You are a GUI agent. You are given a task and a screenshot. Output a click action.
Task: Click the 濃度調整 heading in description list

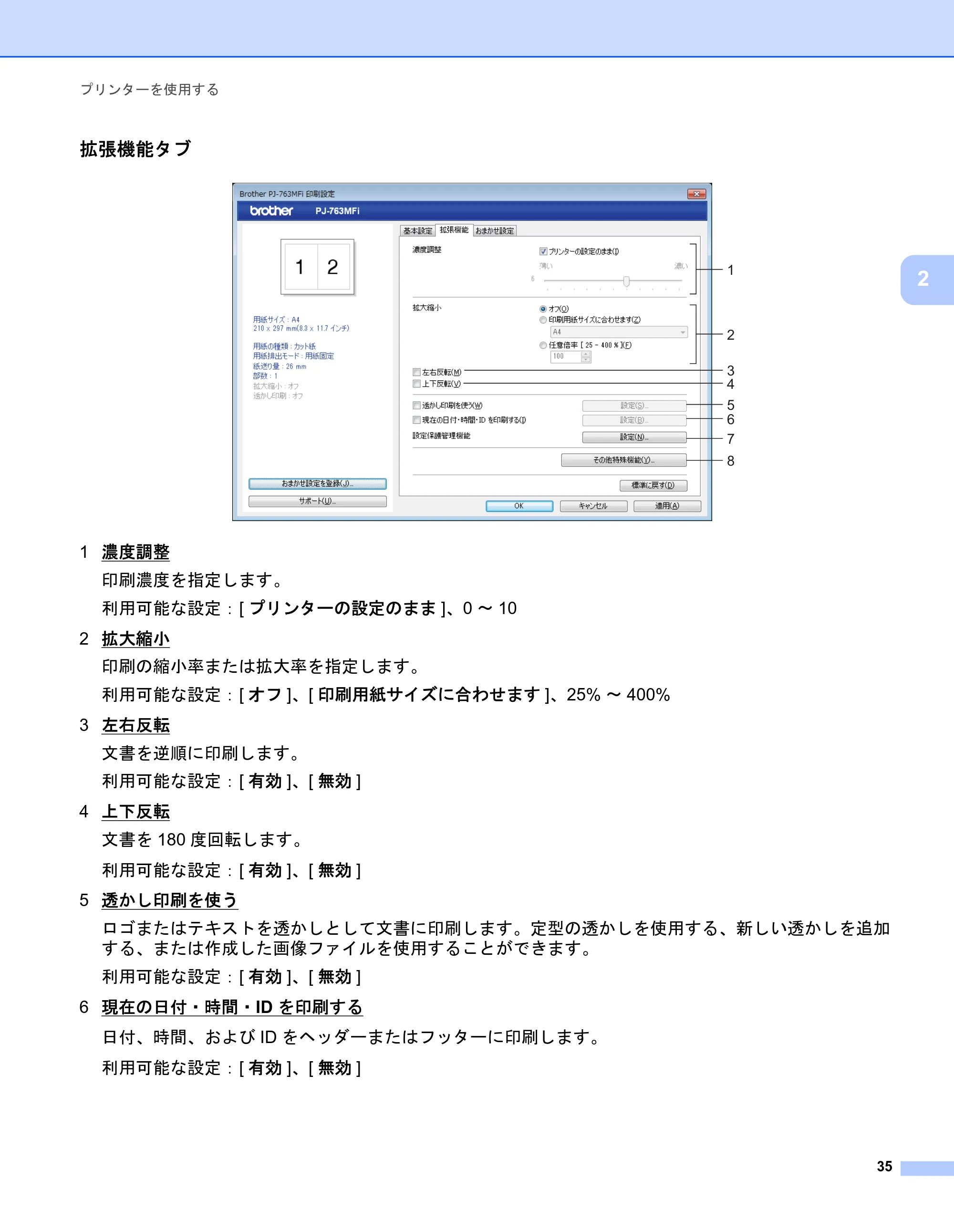(x=135, y=552)
